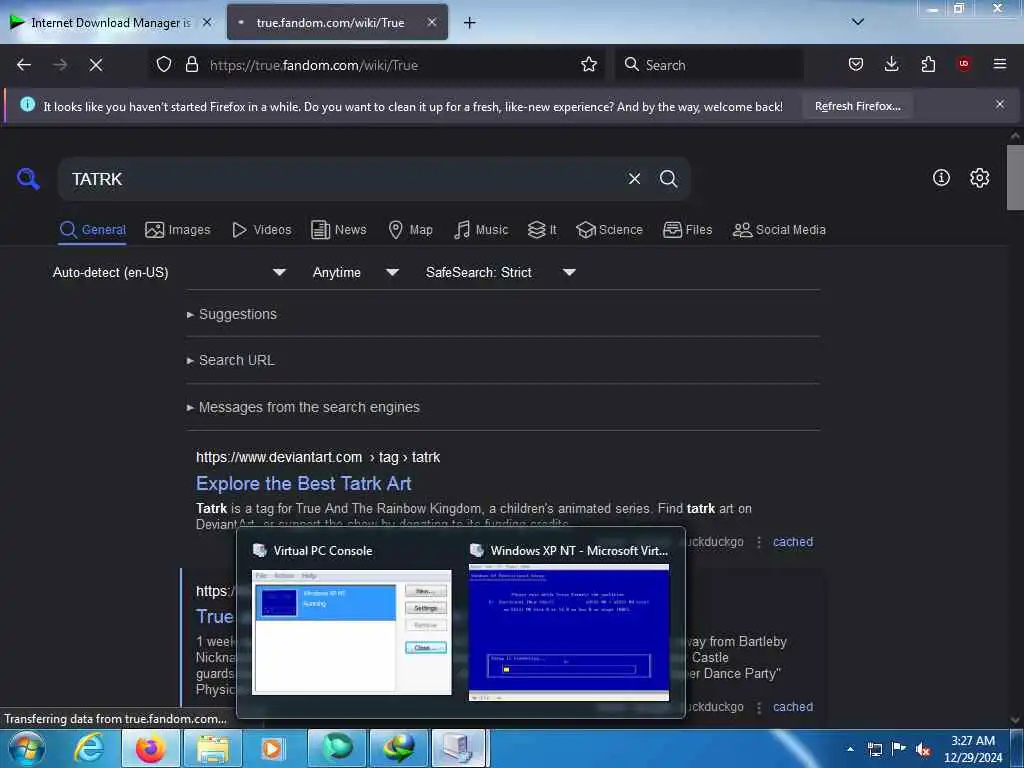Screen dimensions: 1024x768
Task: Open search preferences gear icon
Action: point(979,178)
